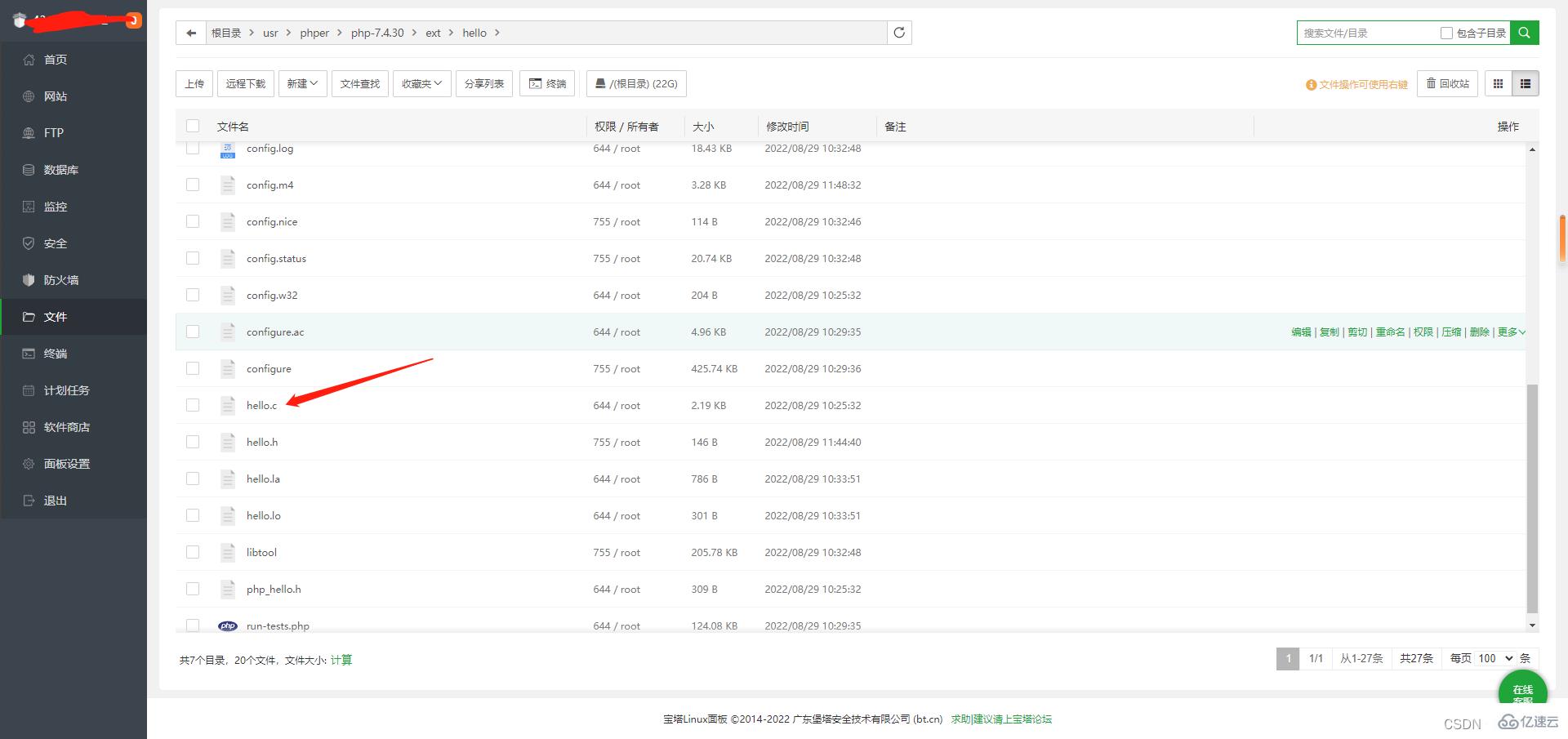Screen dimensions: 1568x739
Task: Check the box for config.status
Action: coord(193,258)
